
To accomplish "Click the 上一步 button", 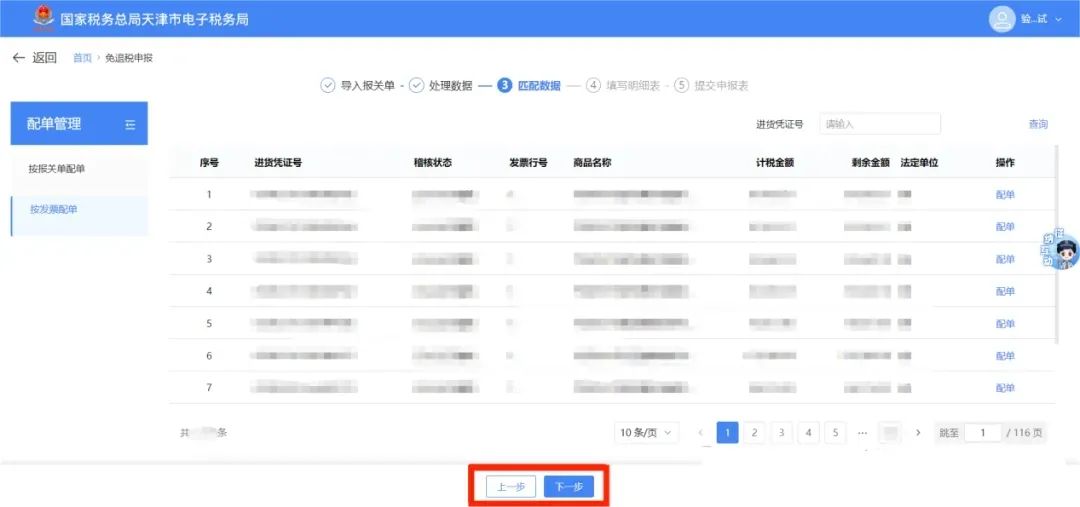I will 510,486.
